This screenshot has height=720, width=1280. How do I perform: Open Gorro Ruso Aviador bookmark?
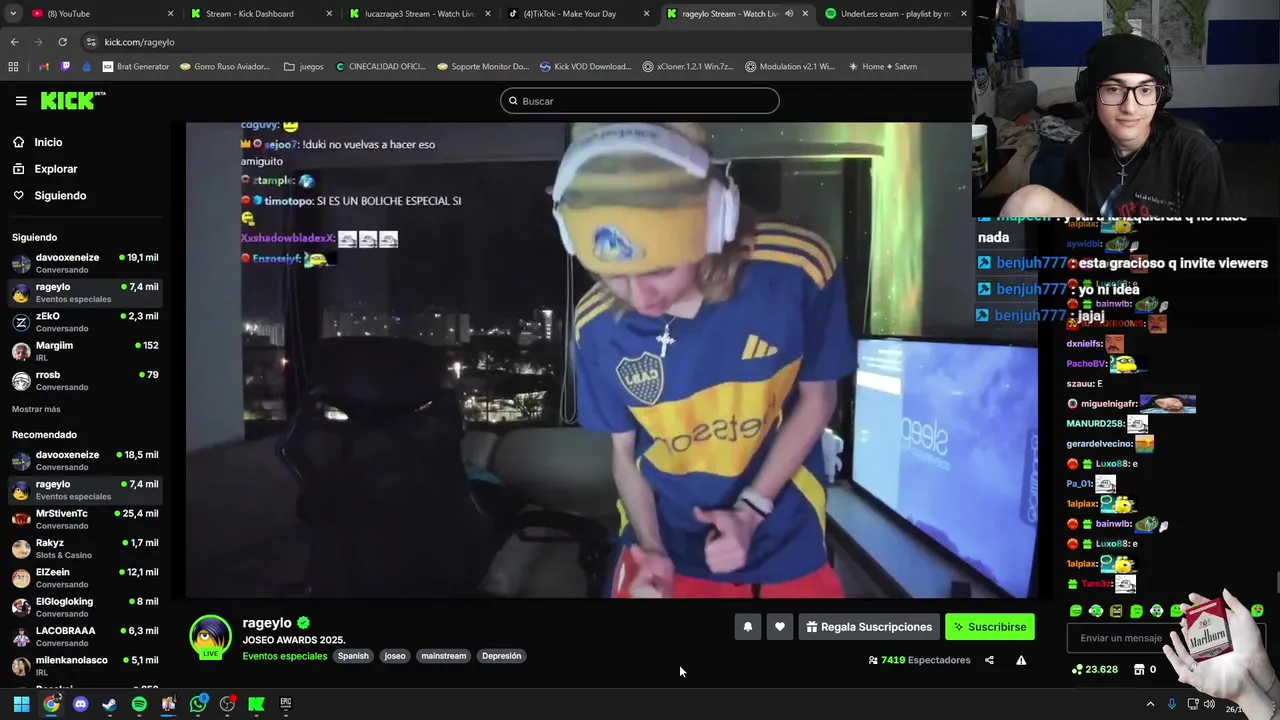224,67
